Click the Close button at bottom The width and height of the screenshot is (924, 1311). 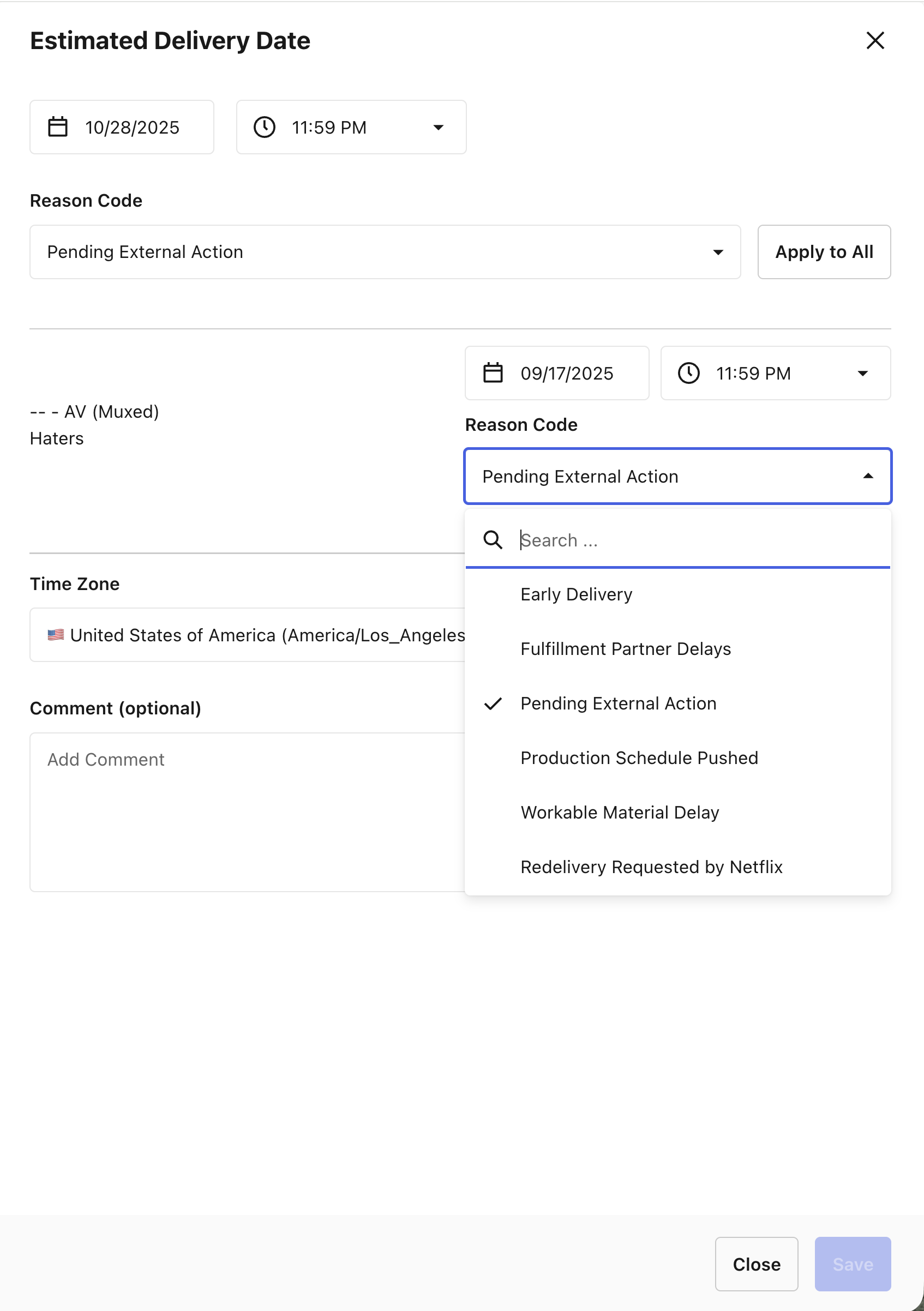point(756,1264)
